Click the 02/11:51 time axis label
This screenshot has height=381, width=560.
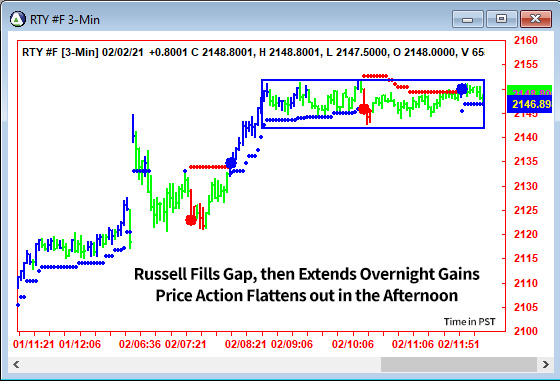(x=459, y=344)
